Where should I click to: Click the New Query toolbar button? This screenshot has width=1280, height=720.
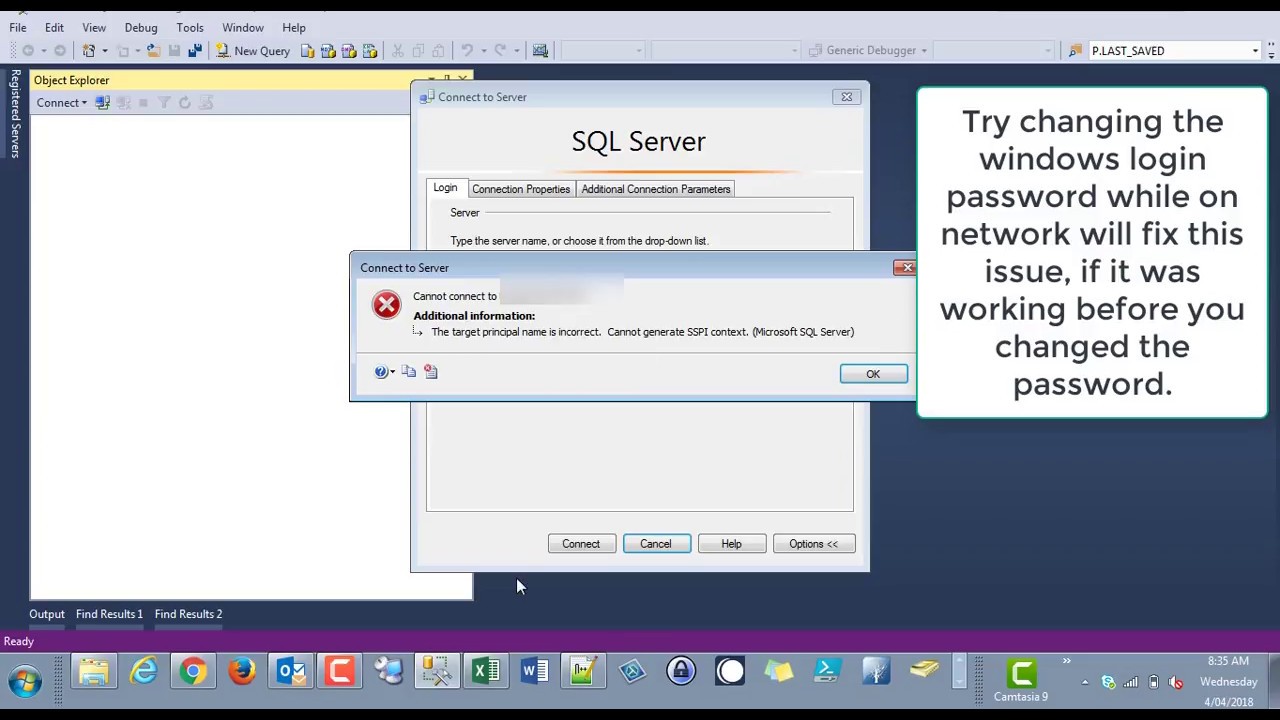(x=253, y=51)
